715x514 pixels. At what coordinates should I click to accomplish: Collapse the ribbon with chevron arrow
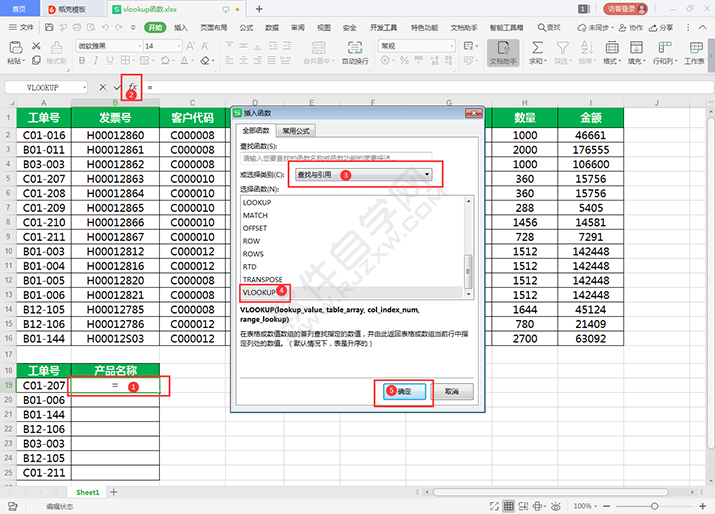(703, 27)
